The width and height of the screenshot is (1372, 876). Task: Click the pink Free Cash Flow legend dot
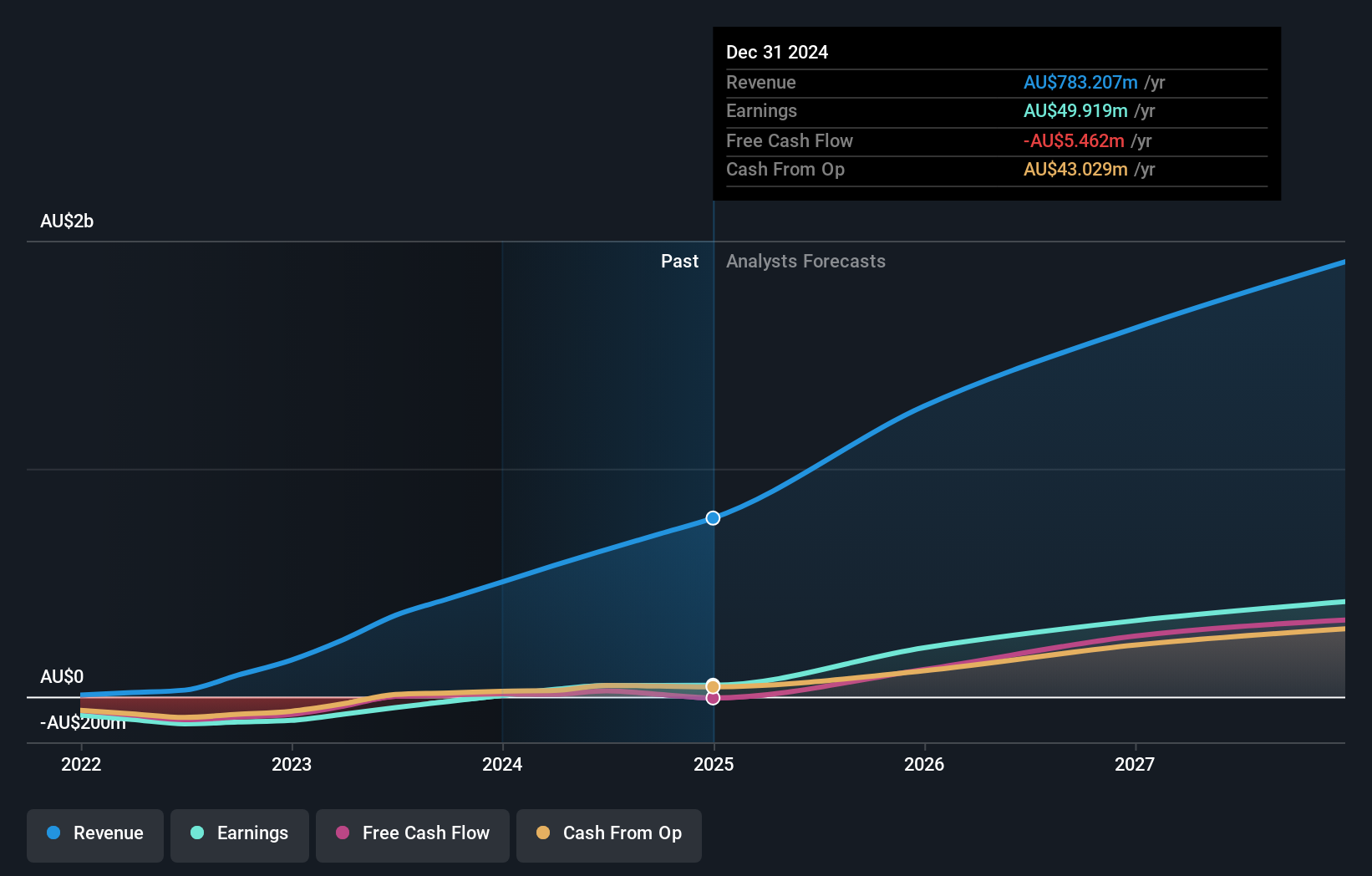343,833
